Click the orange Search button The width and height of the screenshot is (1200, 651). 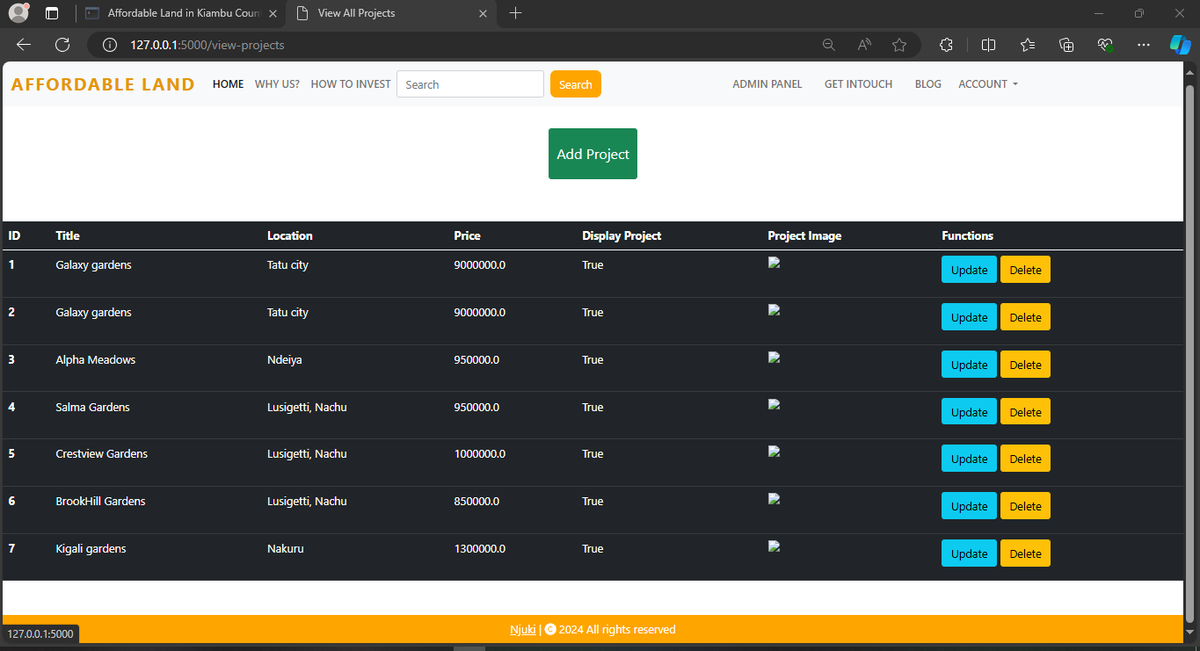coord(575,84)
